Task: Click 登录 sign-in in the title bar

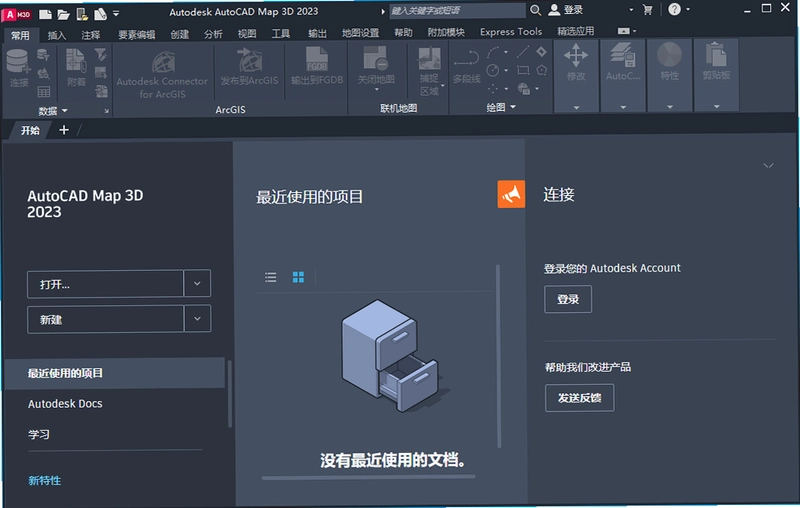Action: tap(566, 10)
